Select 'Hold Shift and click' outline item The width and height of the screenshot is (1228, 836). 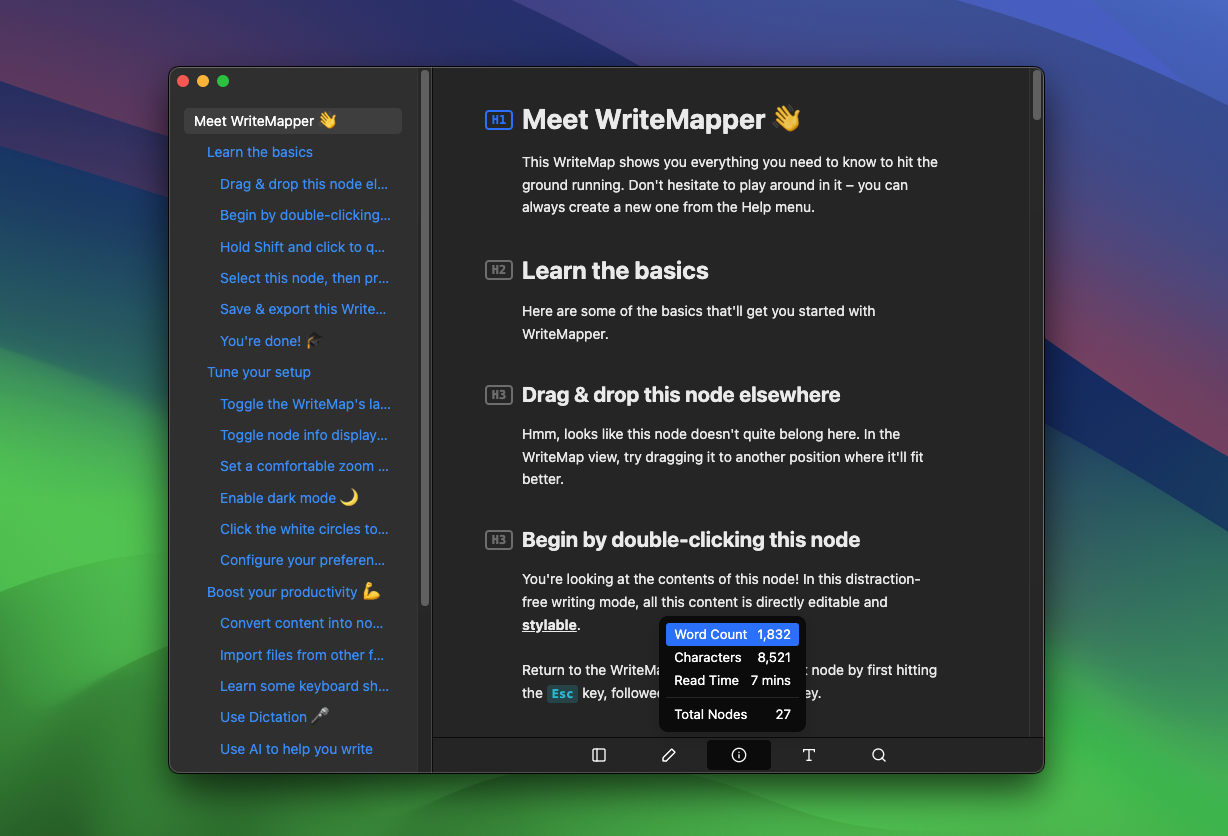pos(302,247)
